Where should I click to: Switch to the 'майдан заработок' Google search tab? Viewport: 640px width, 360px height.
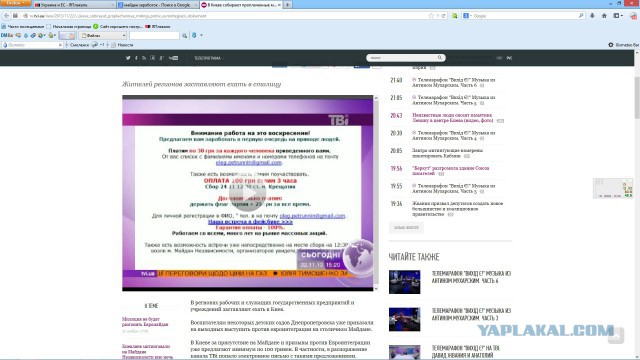(158, 5)
